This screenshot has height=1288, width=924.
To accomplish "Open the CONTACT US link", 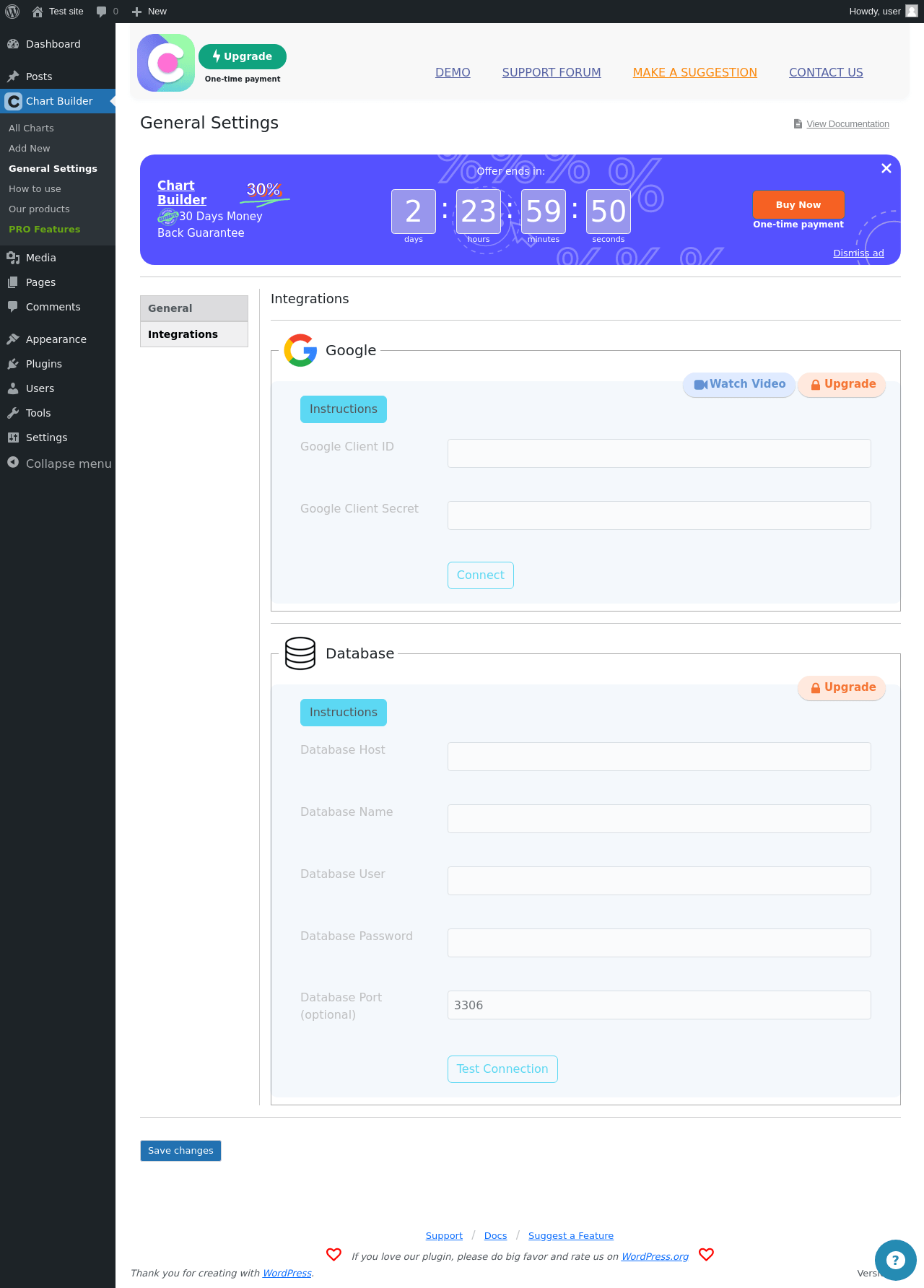I will pyautogui.click(x=826, y=72).
